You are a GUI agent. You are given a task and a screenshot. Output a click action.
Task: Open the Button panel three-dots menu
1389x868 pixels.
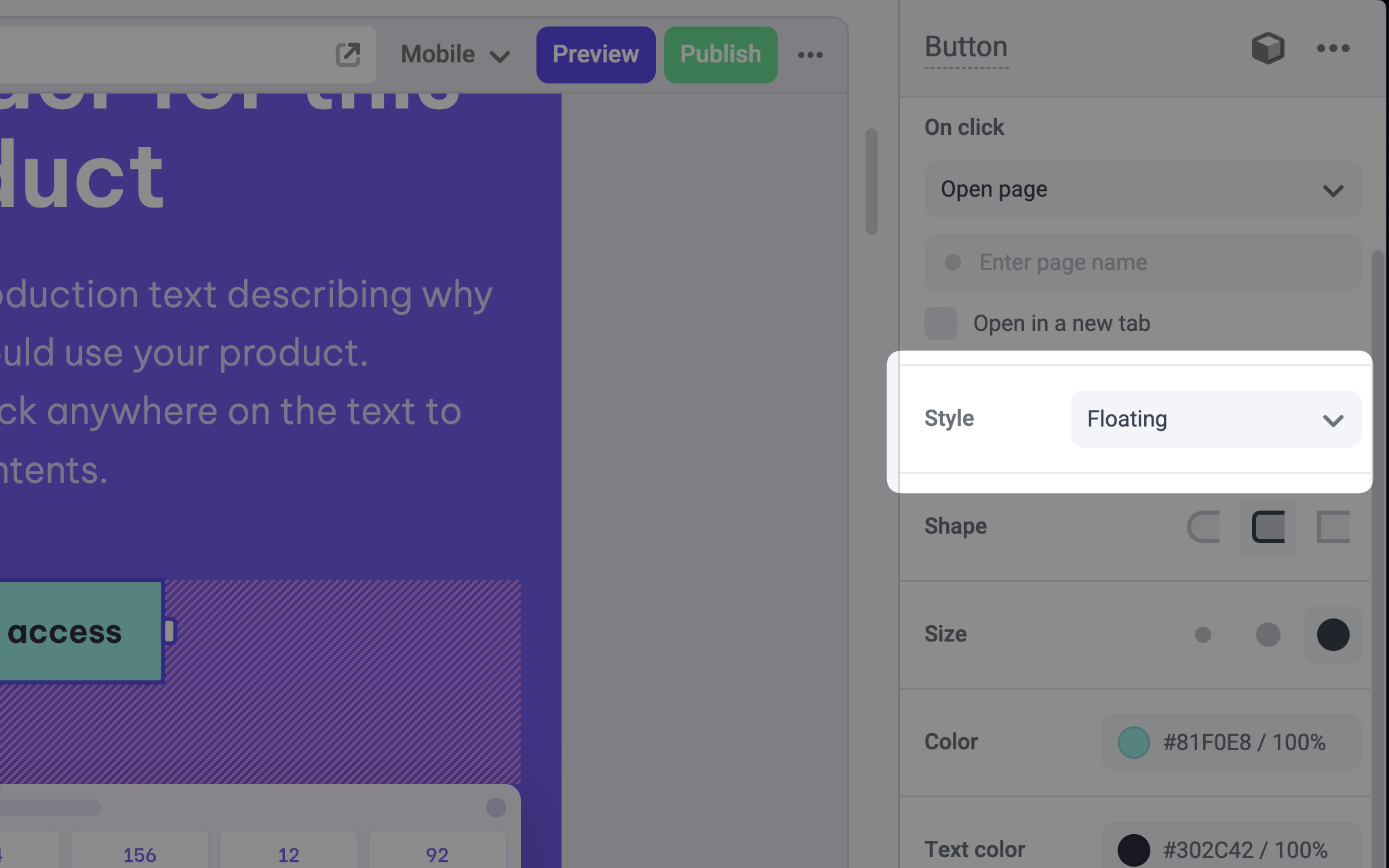[x=1333, y=48]
